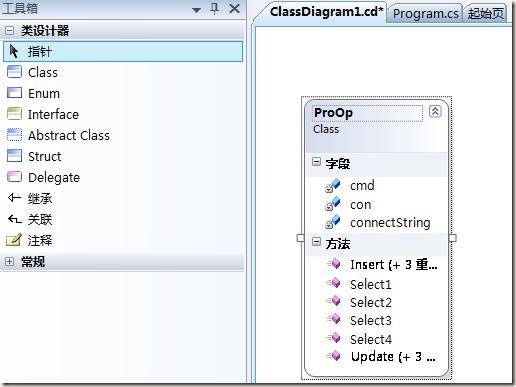Pick the Delegate shape icon in toolbox
516x387 pixels.
click(x=14, y=177)
